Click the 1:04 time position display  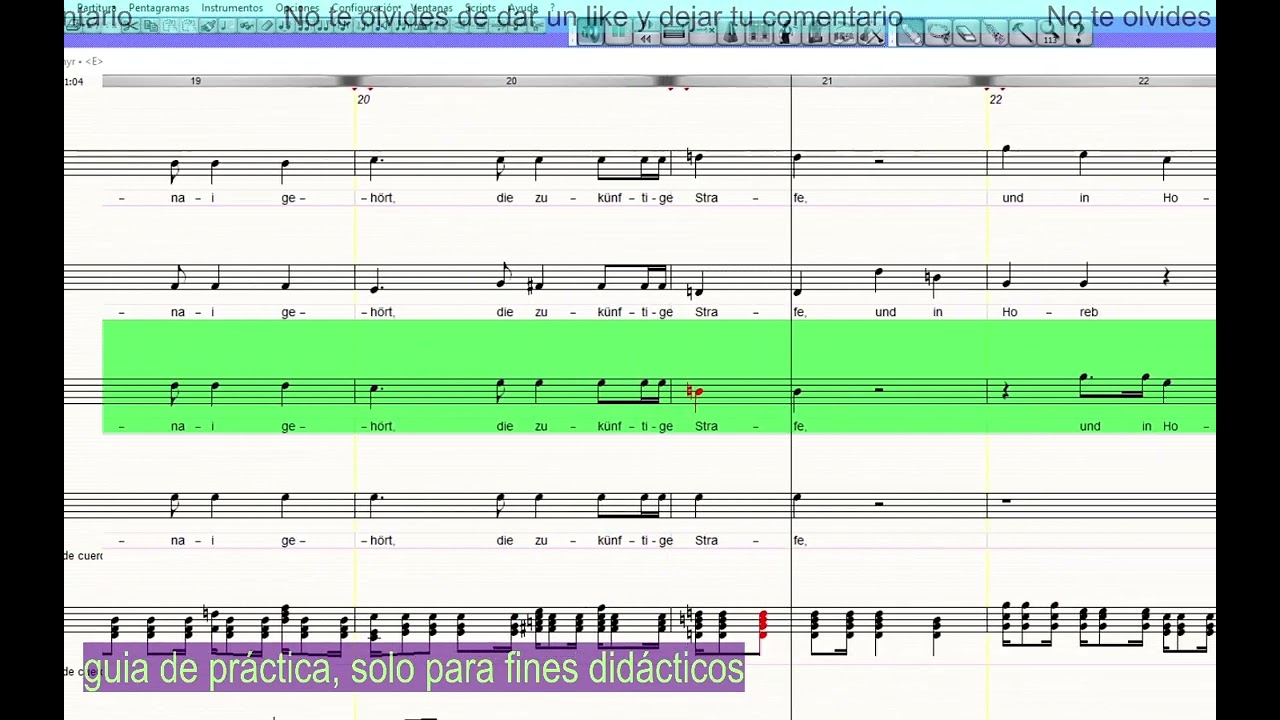74,82
